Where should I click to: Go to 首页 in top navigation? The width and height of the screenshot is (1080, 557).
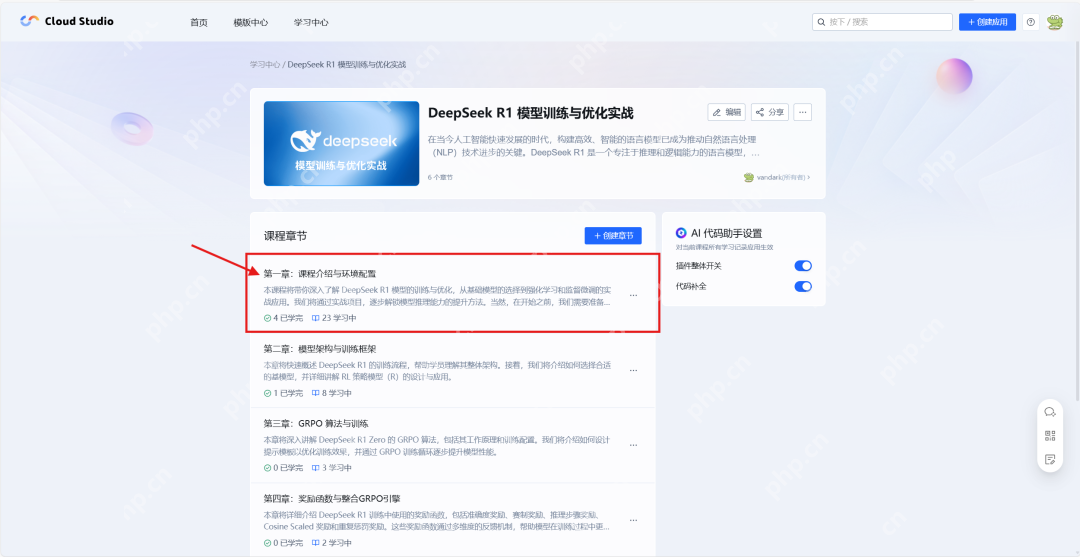pyautogui.click(x=199, y=22)
